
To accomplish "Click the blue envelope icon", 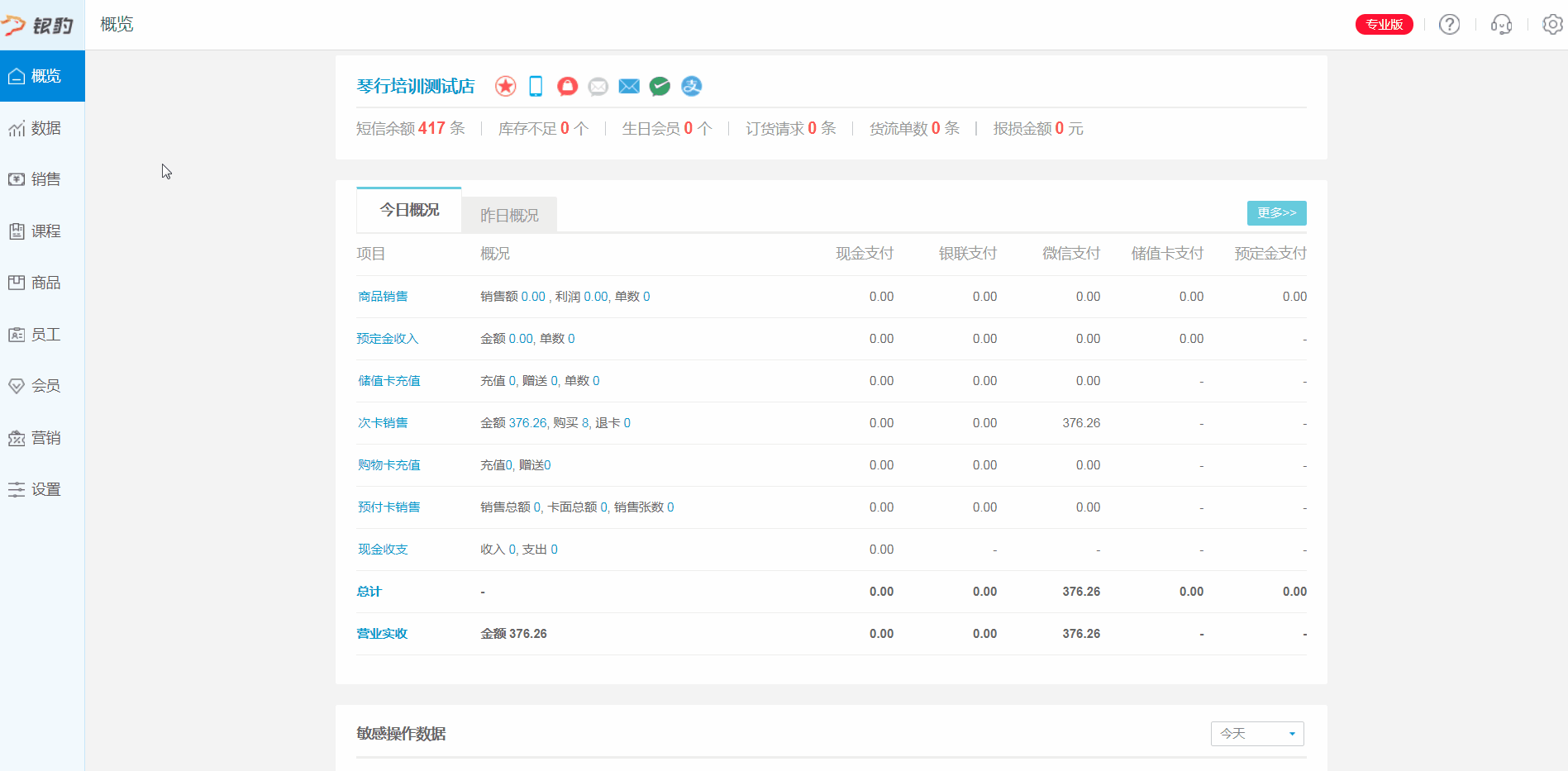I will coord(629,86).
